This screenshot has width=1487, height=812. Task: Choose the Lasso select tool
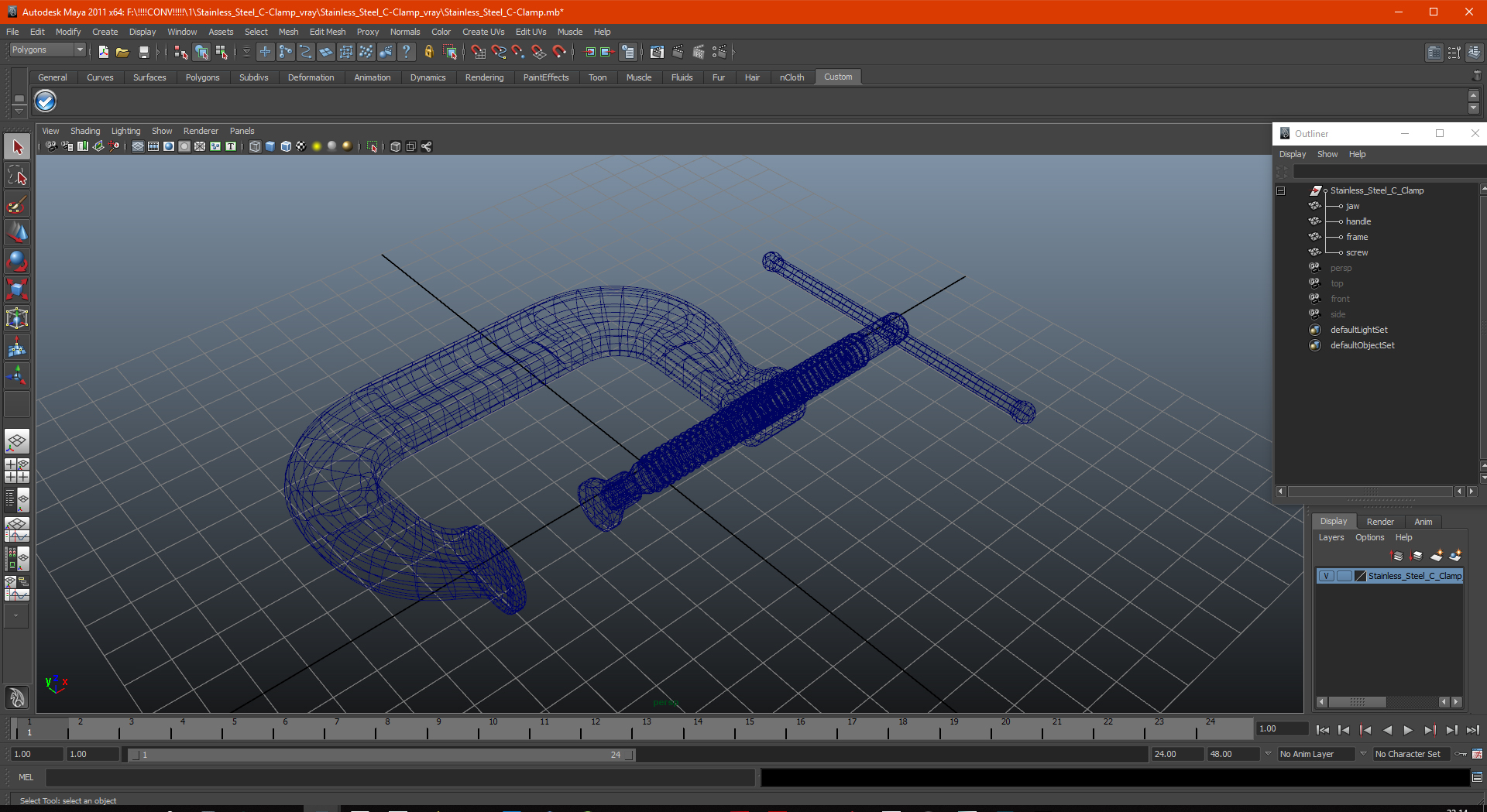point(17,176)
